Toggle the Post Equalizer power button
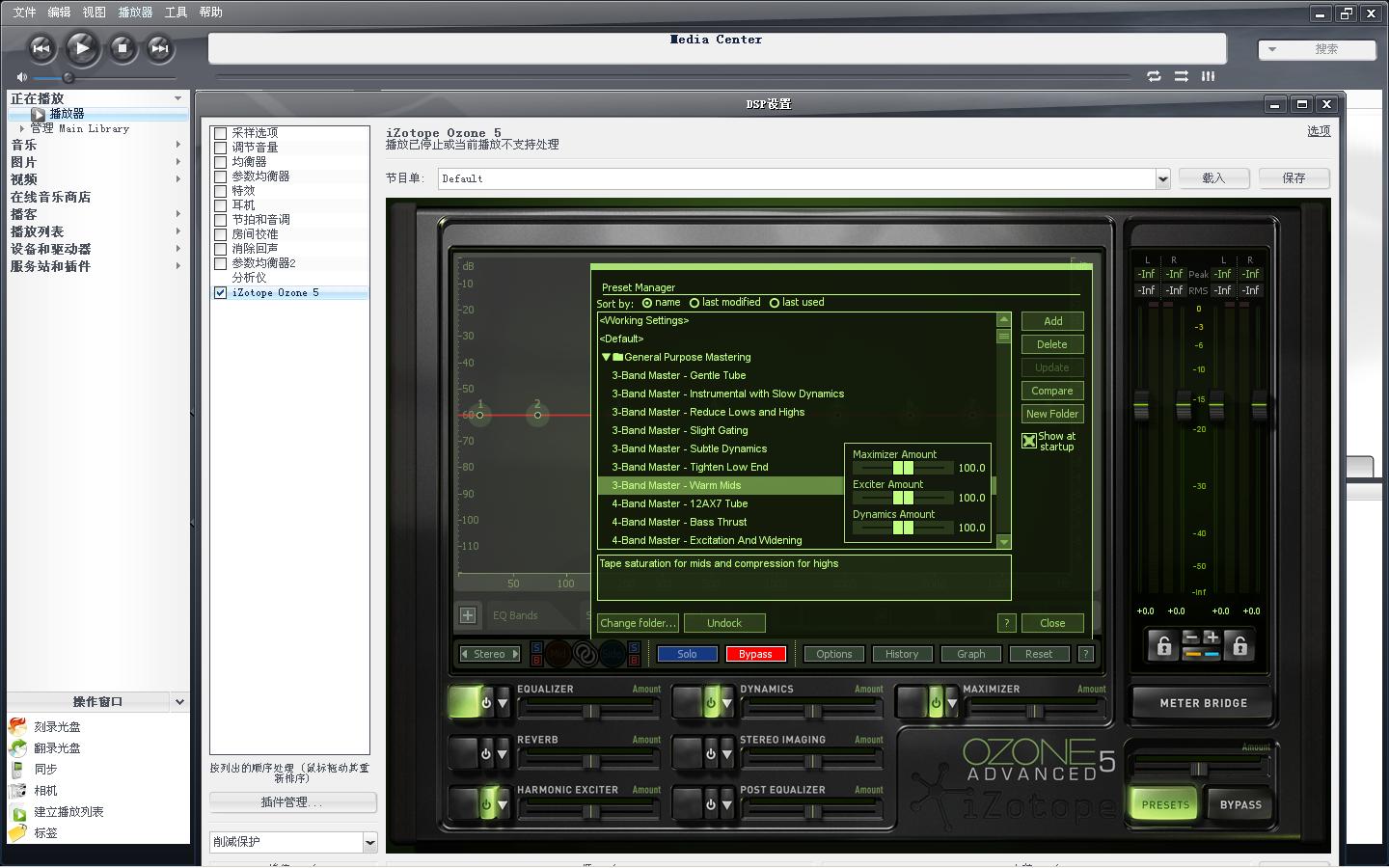This screenshot has height=868, width=1389. tap(711, 803)
